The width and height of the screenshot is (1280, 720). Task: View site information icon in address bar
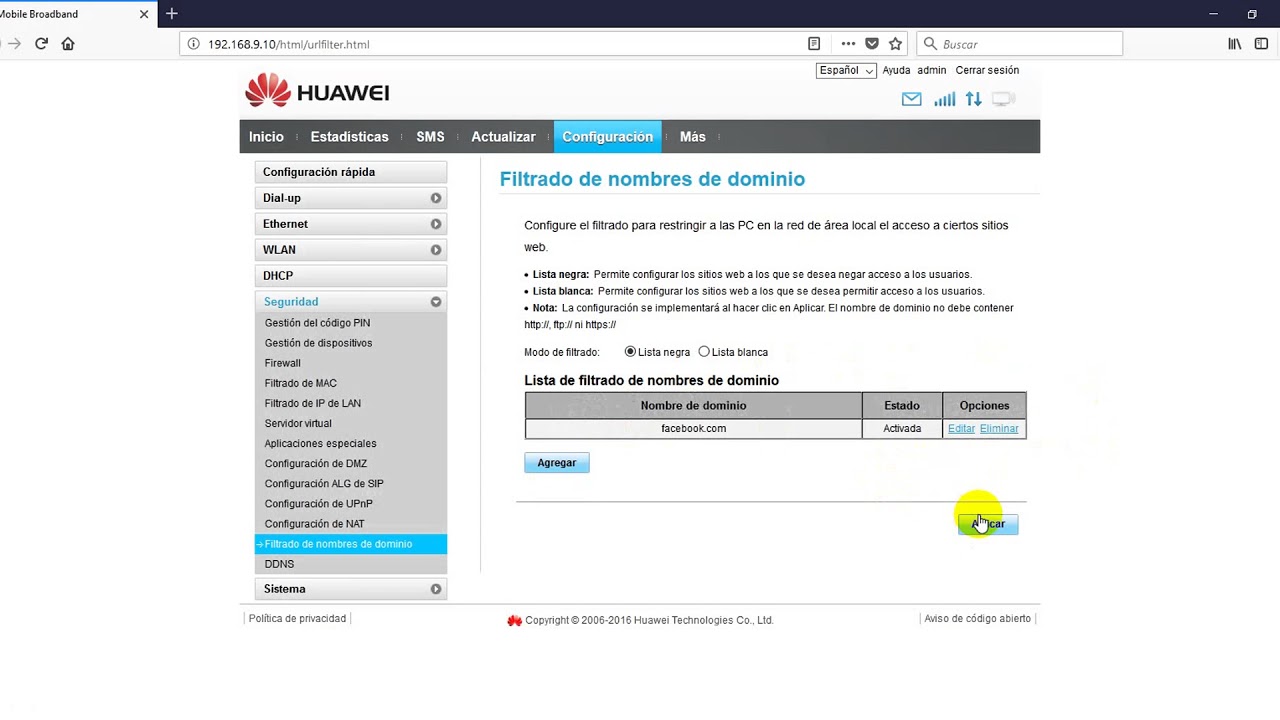tap(193, 44)
